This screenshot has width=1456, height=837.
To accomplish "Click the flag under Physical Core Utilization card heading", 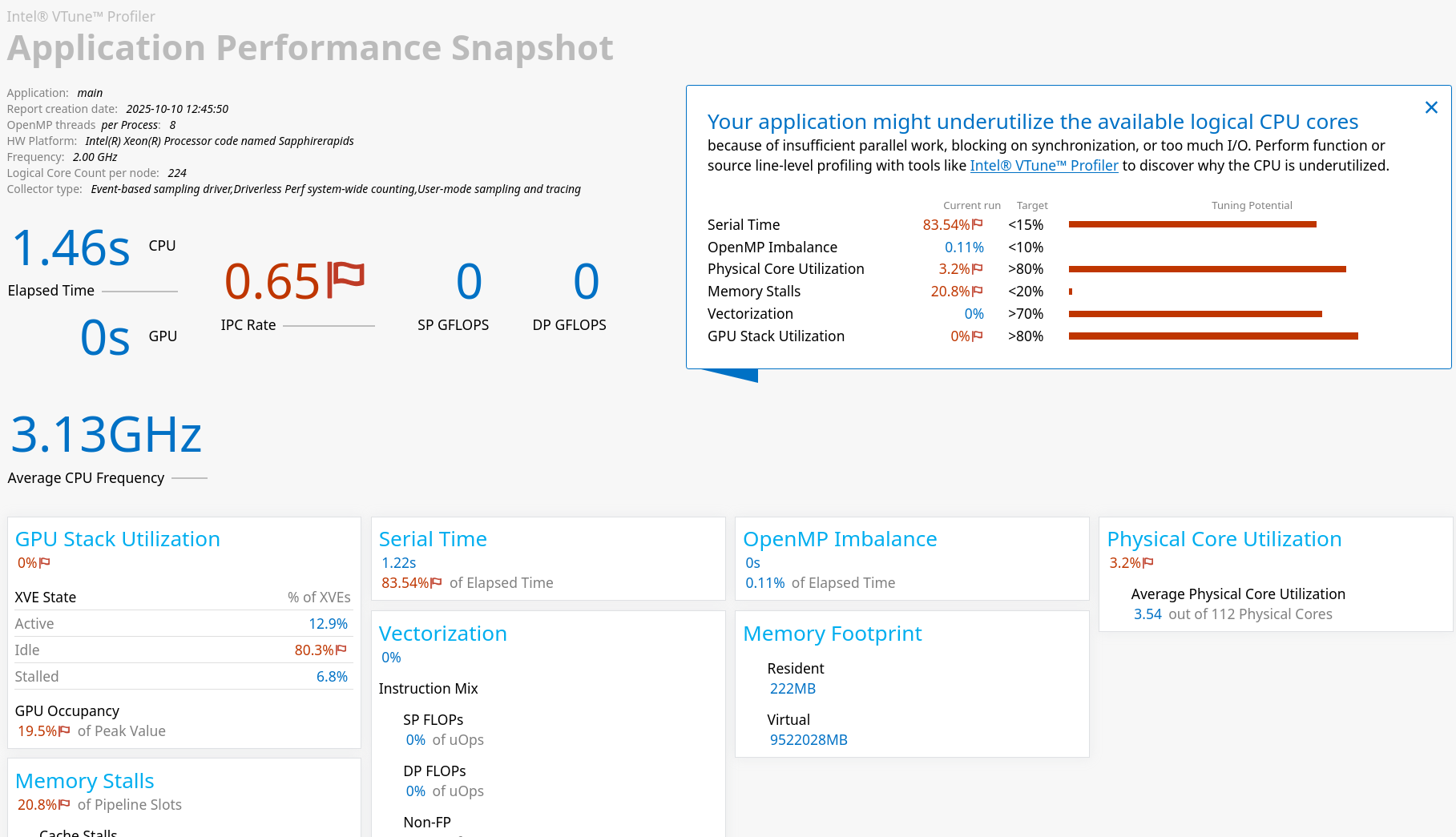I will [x=1148, y=563].
